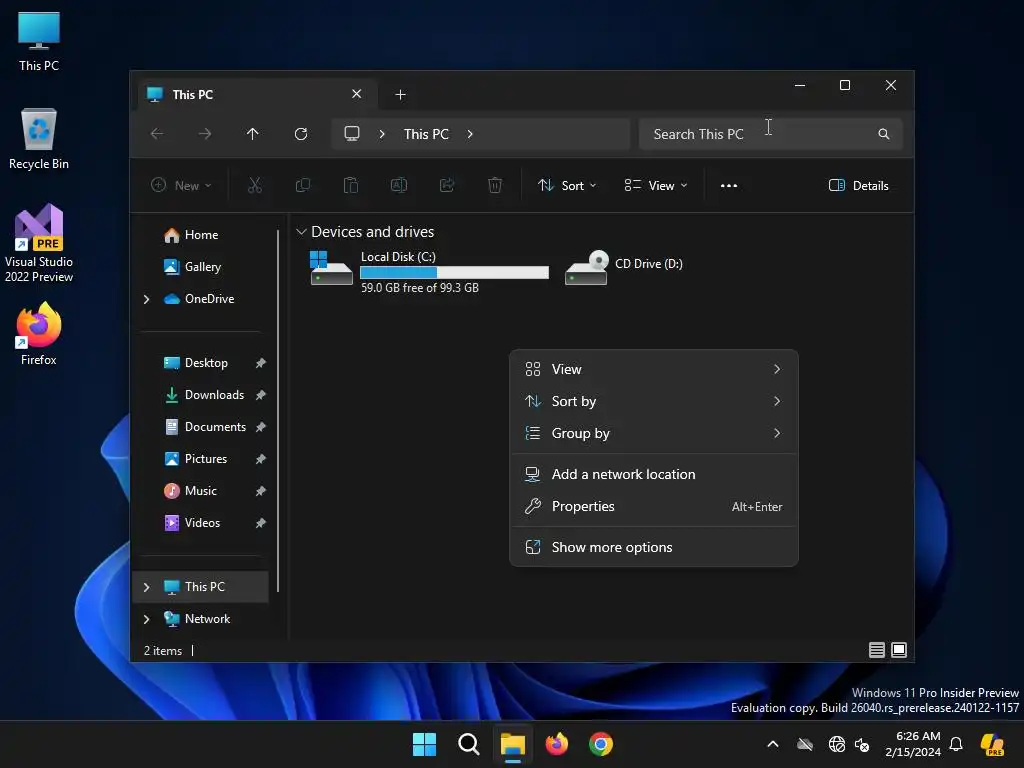Expand the OneDrive tree node
This screenshot has height=768, width=1024.
coord(146,299)
